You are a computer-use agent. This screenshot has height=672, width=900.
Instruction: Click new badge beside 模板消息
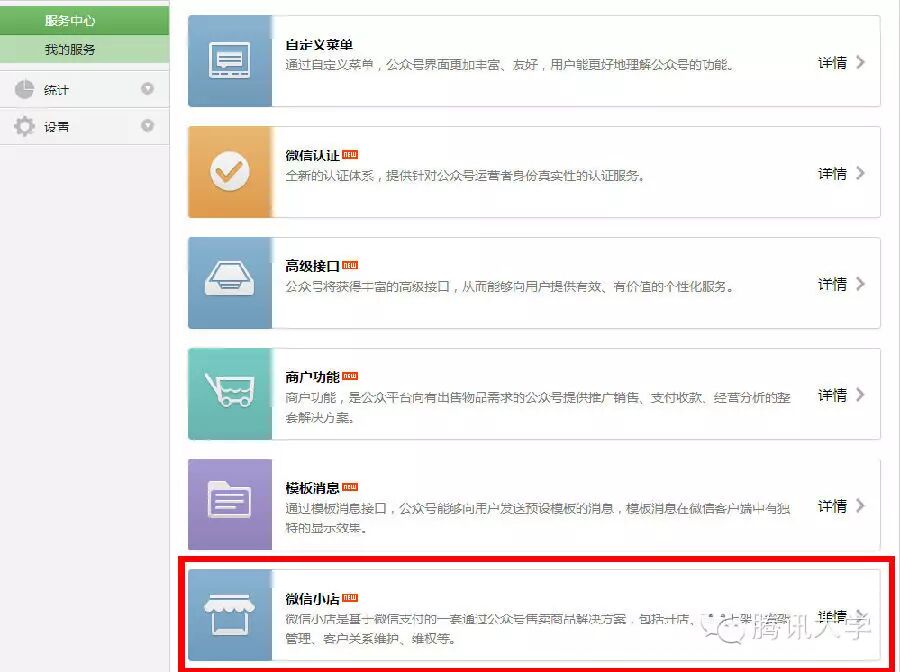(350, 487)
